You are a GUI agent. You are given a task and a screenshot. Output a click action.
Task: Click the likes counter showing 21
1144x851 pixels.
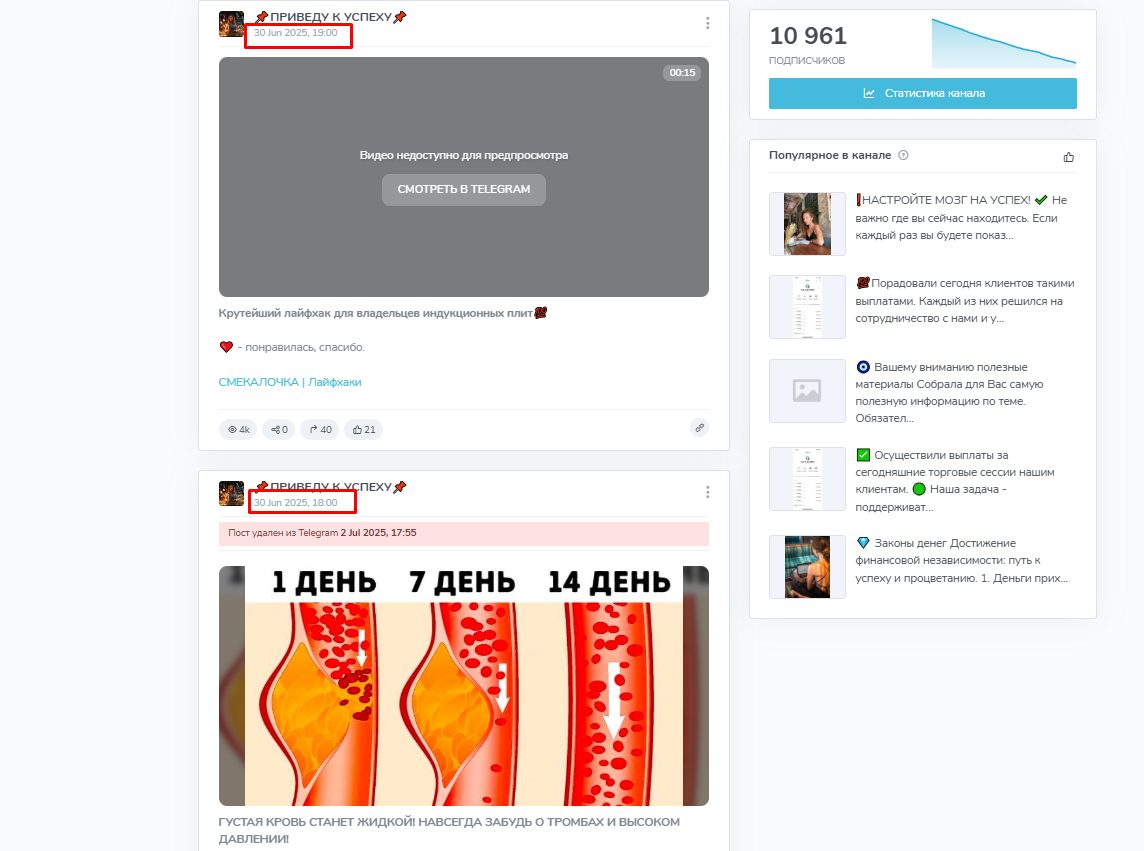(x=364, y=430)
